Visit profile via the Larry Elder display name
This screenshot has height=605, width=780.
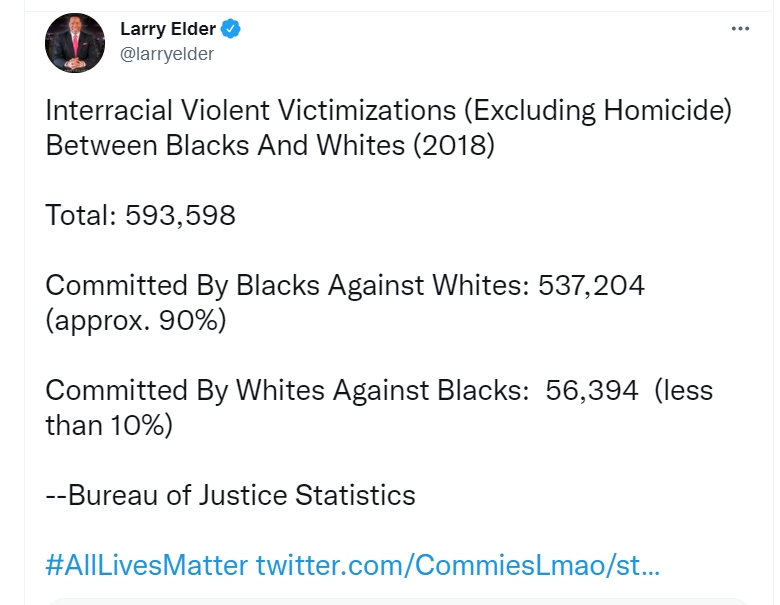[x=168, y=29]
